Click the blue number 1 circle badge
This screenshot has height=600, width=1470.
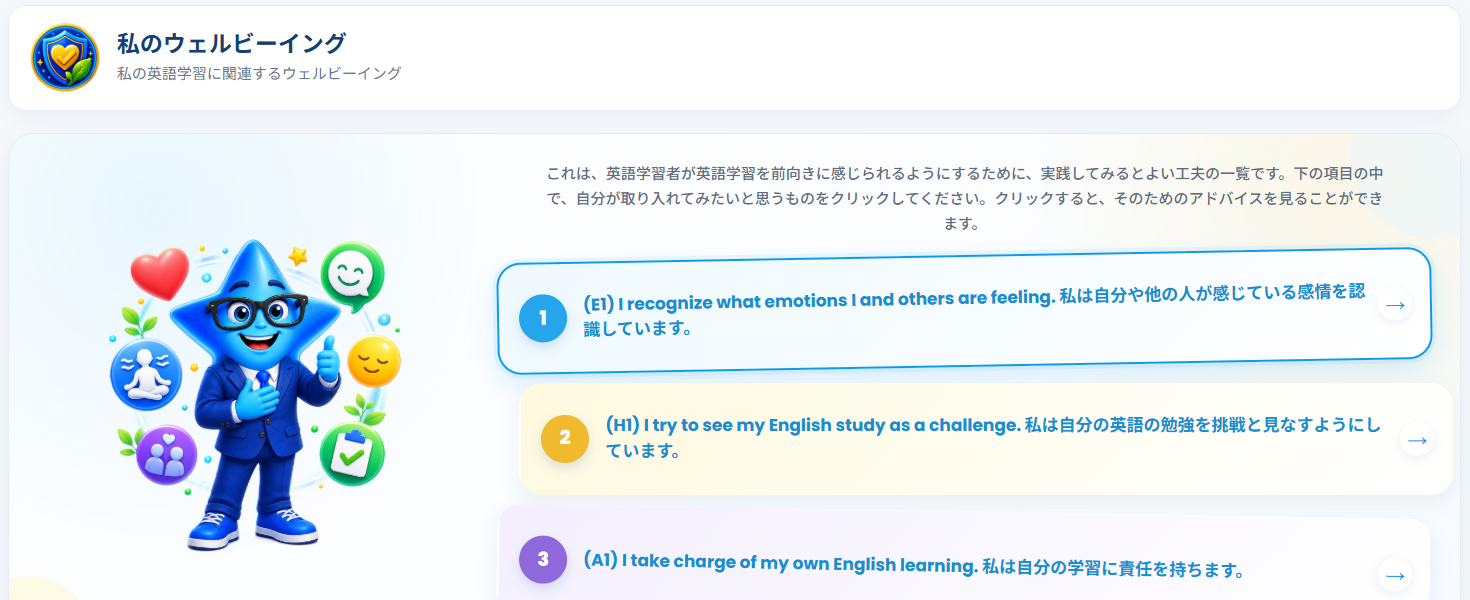(543, 318)
